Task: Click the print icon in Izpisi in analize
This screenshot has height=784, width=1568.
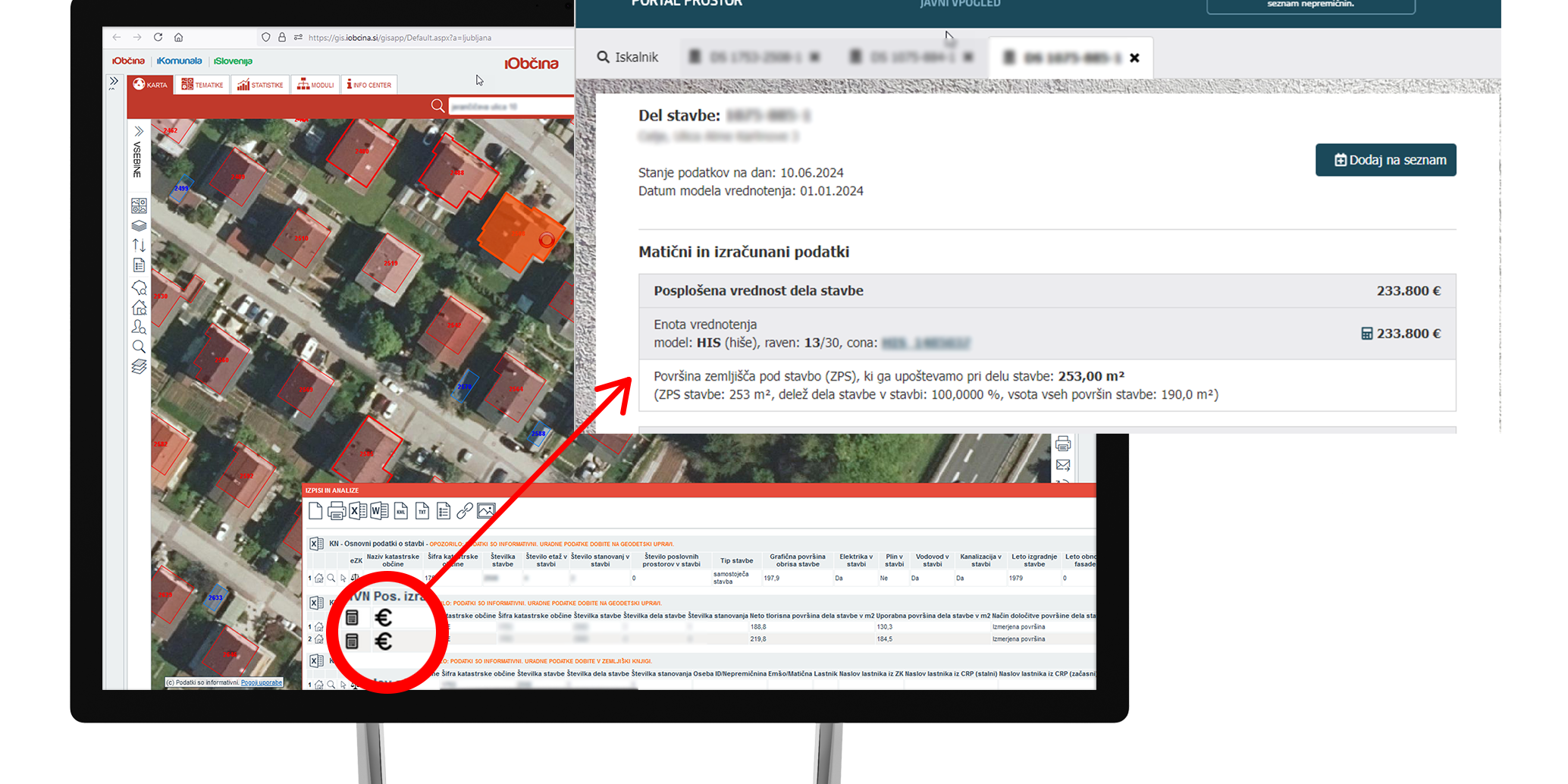Action: click(337, 511)
